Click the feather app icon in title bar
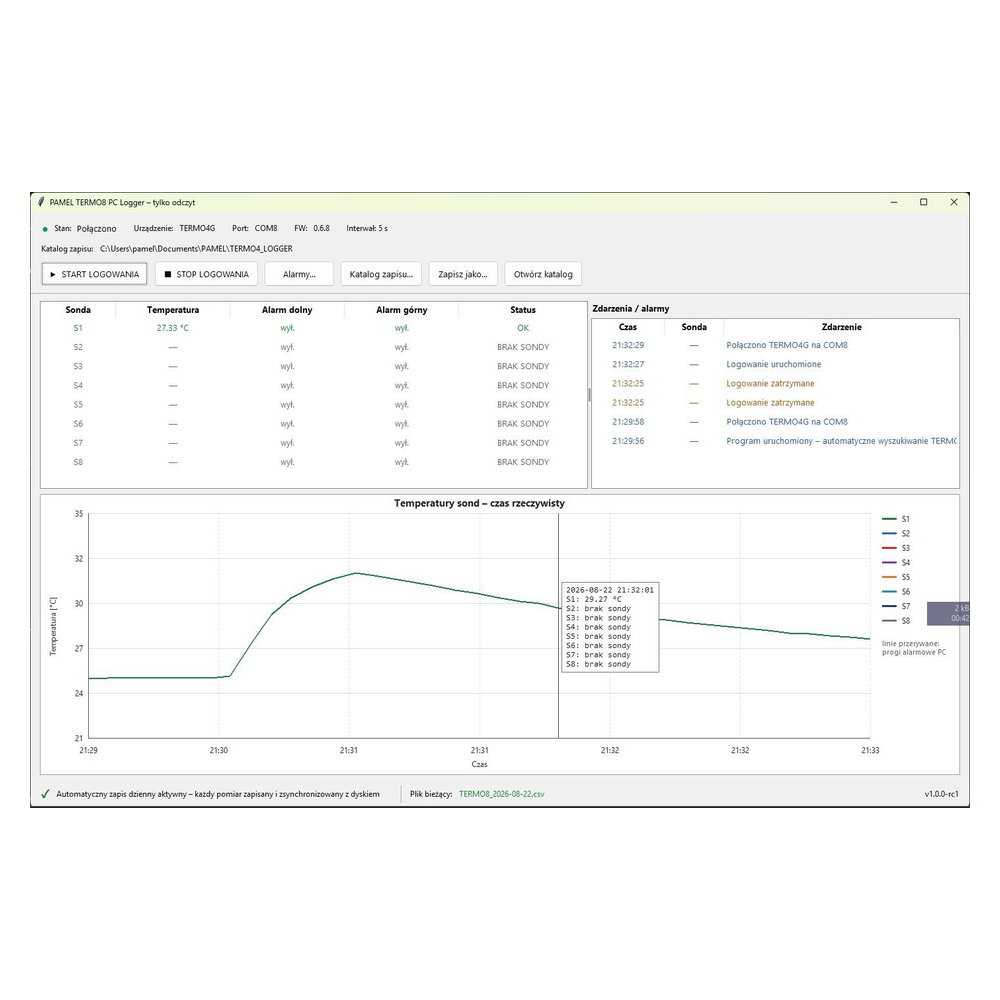 click(x=41, y=202)
